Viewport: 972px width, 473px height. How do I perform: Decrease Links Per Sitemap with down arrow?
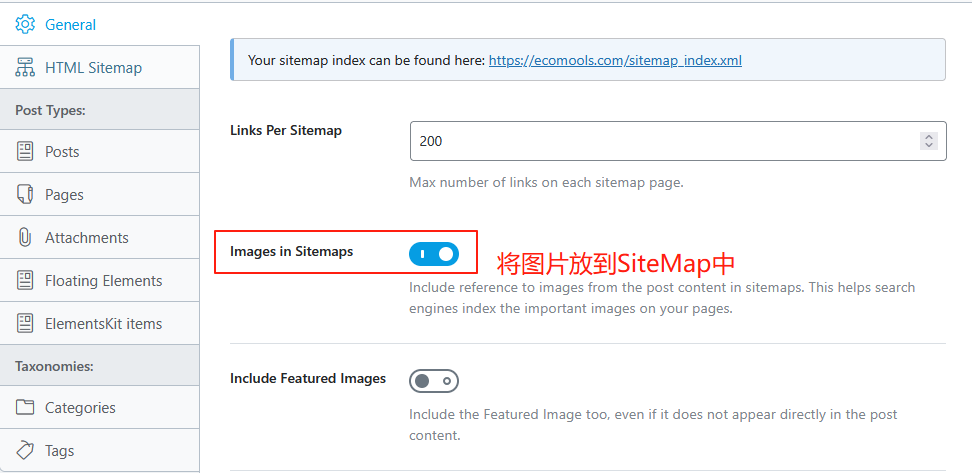click(x=929, y=145)
